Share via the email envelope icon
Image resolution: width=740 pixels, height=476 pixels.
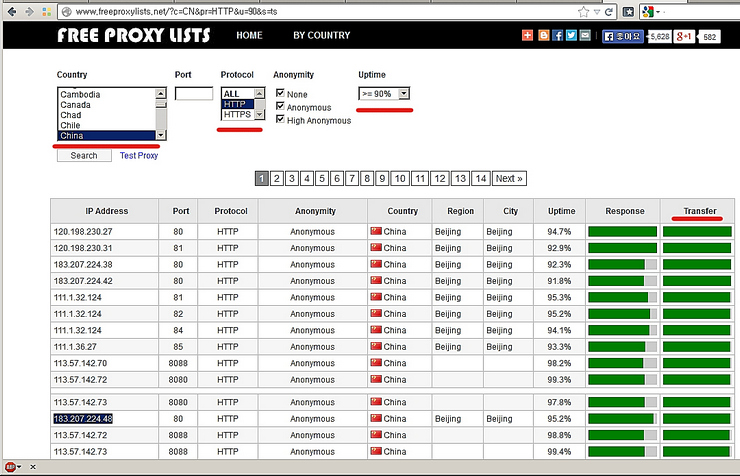(585, 35)
